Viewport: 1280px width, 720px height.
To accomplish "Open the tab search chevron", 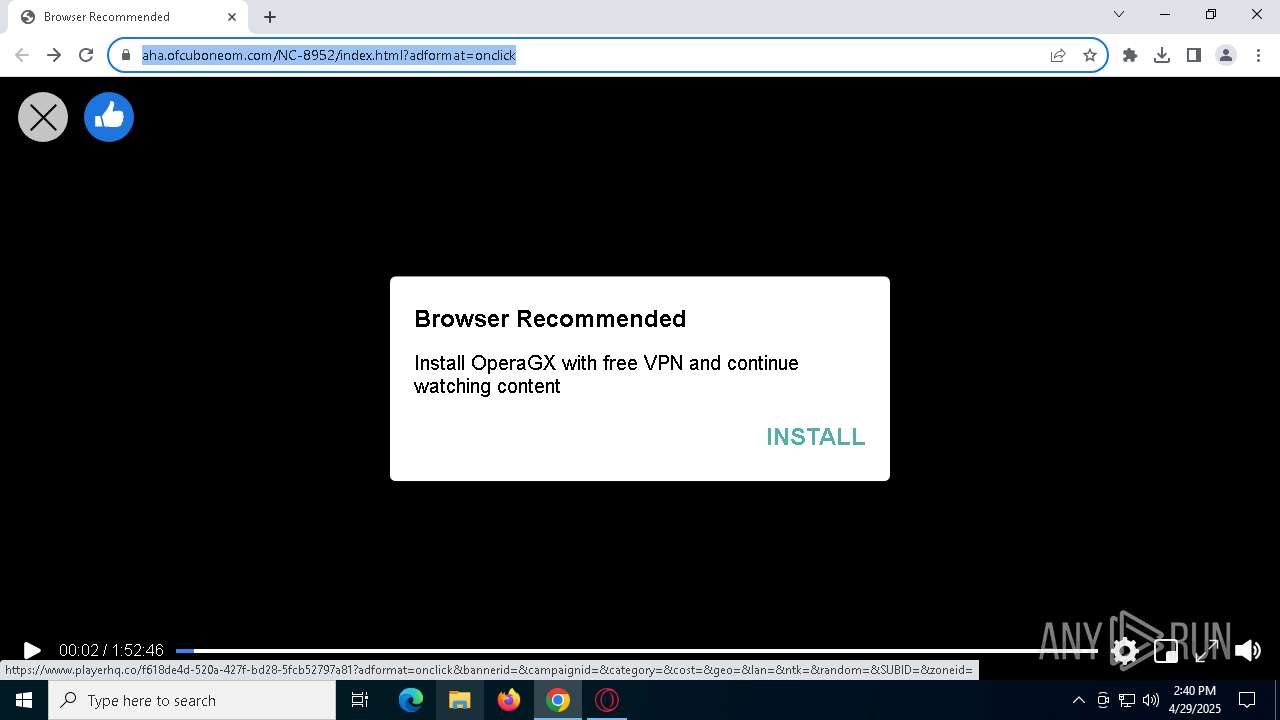I will 1119,14.
